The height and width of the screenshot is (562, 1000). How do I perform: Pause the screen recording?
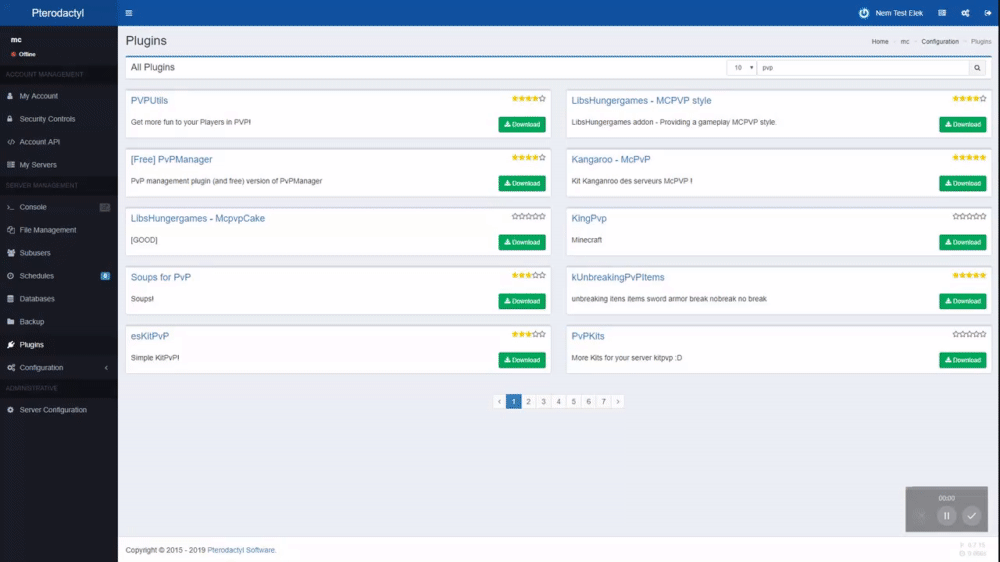click(946, 515)
